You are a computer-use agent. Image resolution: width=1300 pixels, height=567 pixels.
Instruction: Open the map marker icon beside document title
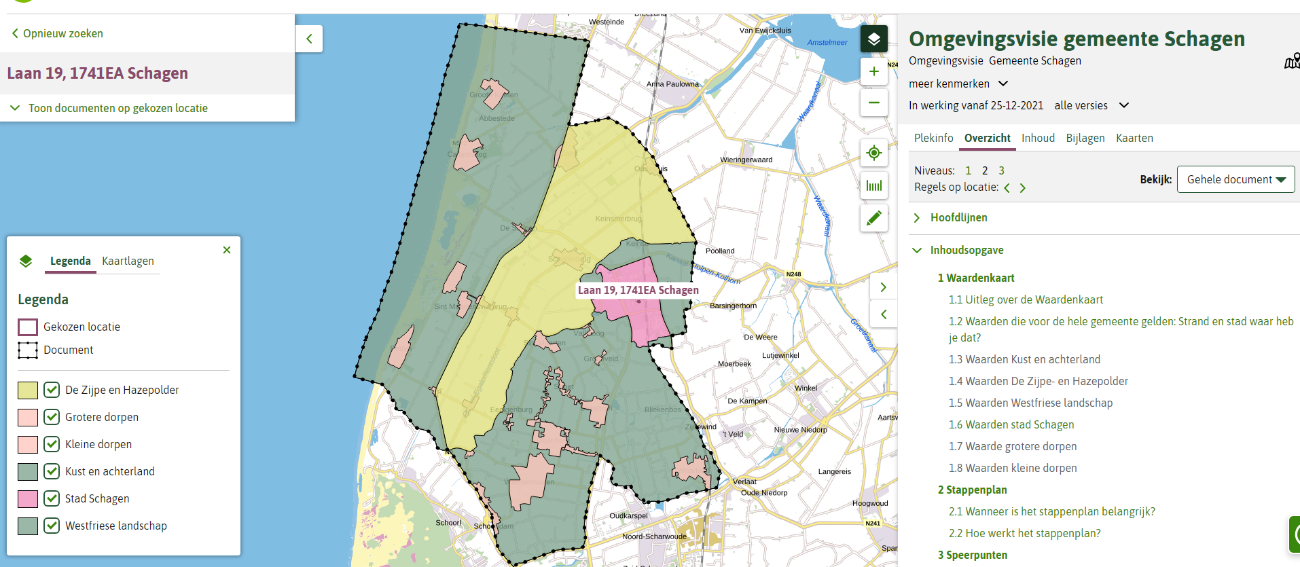pos(1291,62)
